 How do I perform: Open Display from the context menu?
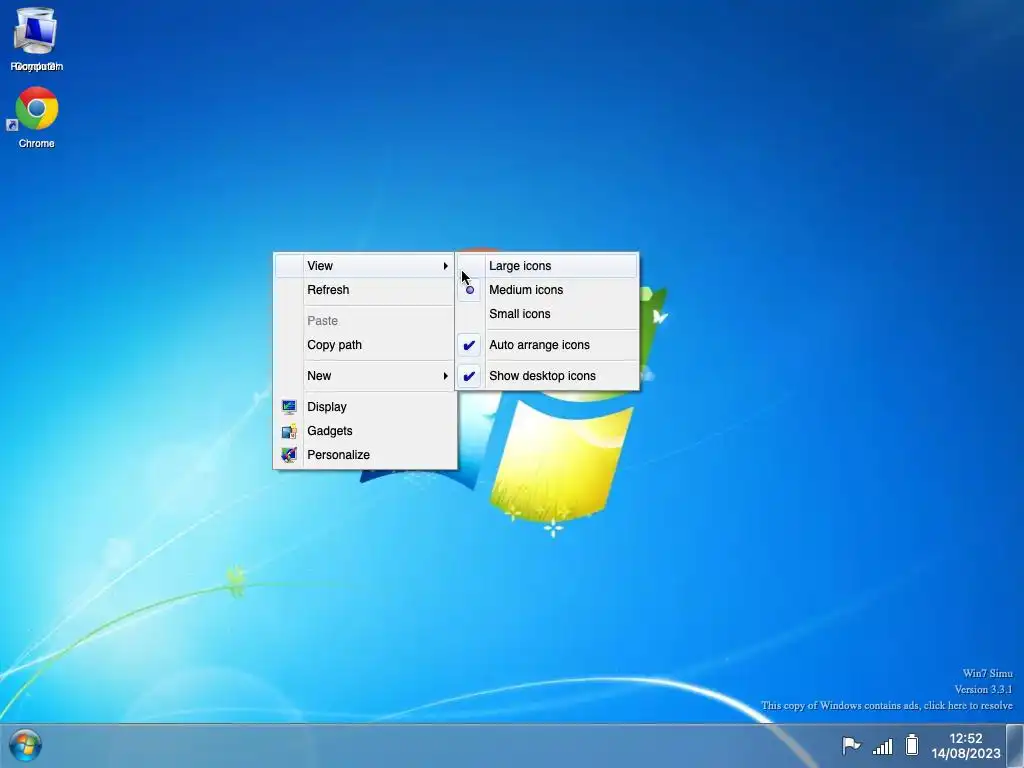coord(365,407)
